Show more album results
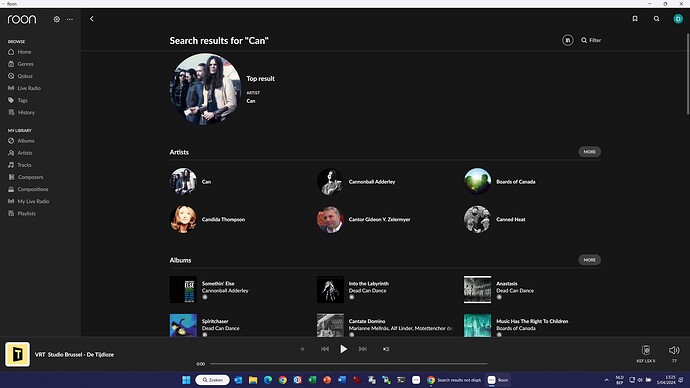The image size is (690, 388). [x=589, y=260]
